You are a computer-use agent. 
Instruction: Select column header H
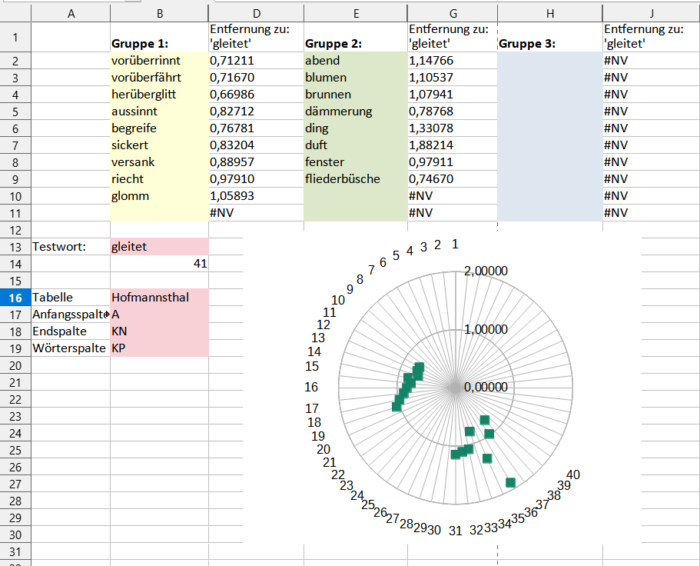pyautogui.click(x=549, y=12)
